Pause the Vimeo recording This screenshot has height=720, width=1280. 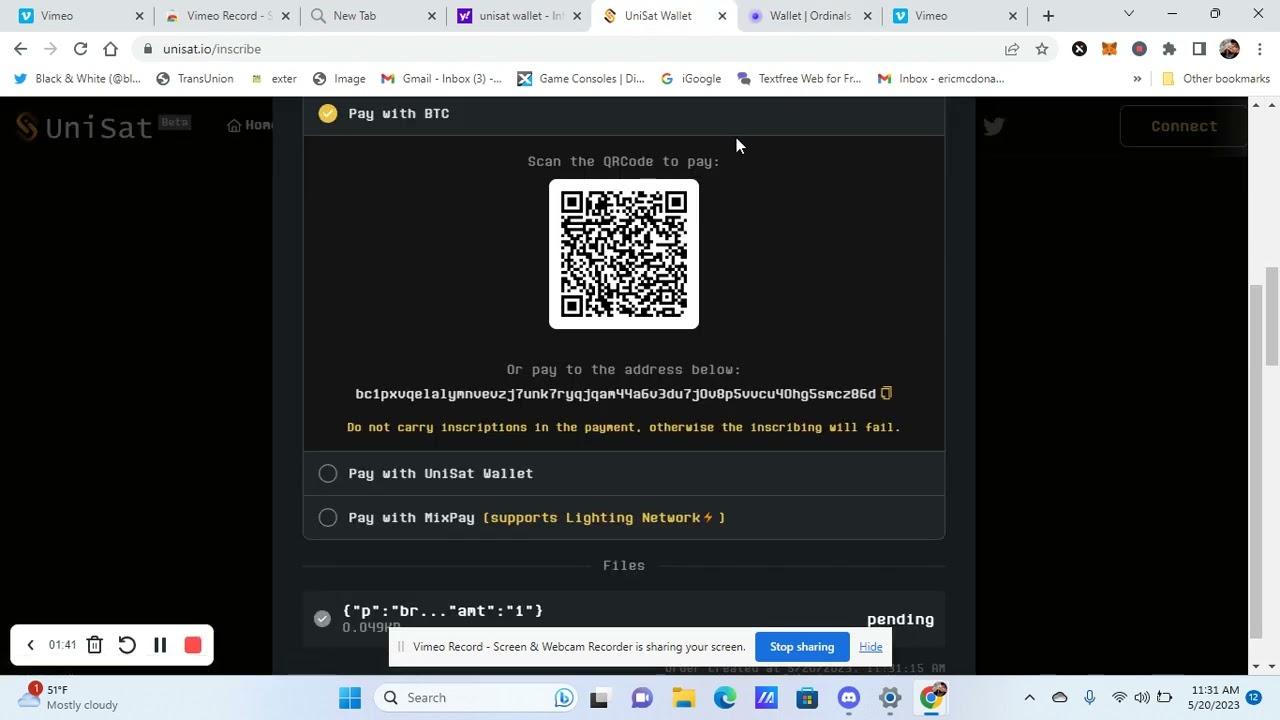click(160, 645)
